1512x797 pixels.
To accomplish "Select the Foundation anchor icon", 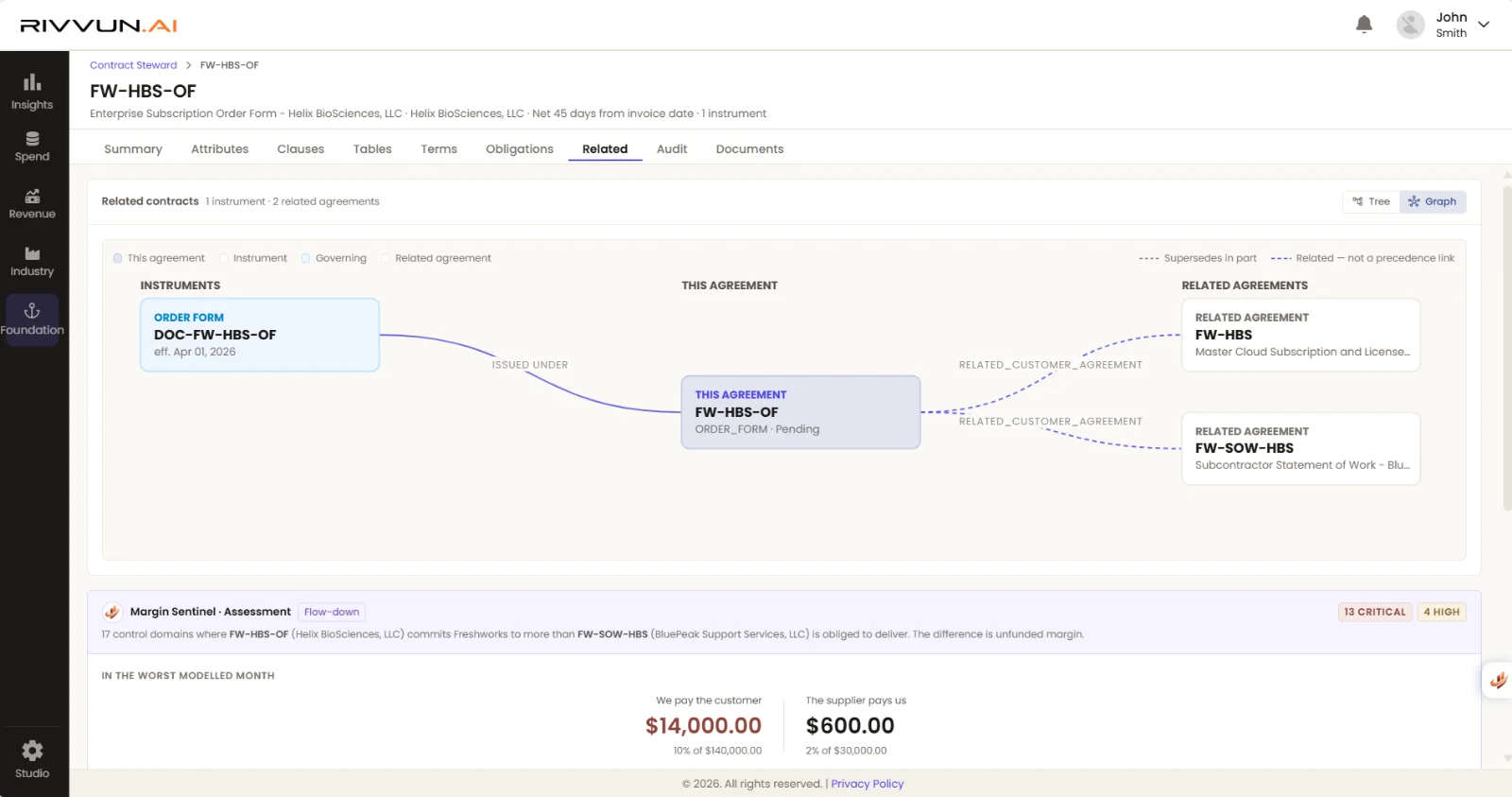I will pos(32,310).
